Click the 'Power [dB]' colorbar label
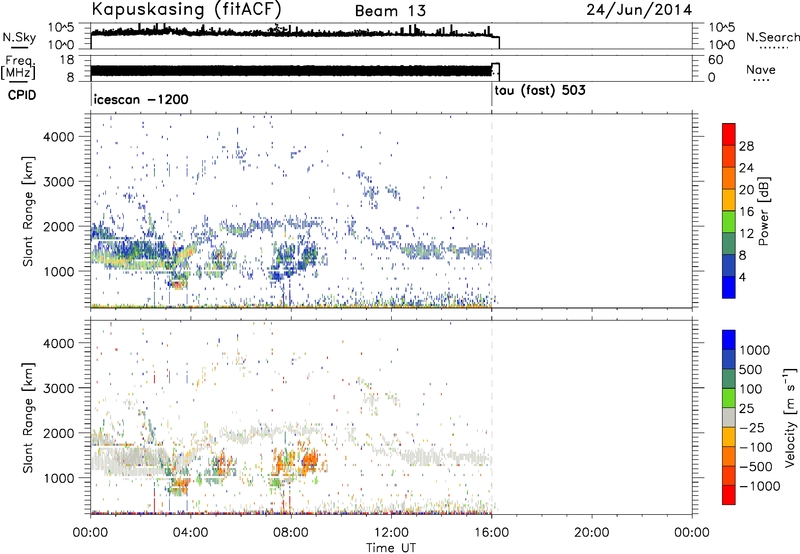 [x=764, y=211]
